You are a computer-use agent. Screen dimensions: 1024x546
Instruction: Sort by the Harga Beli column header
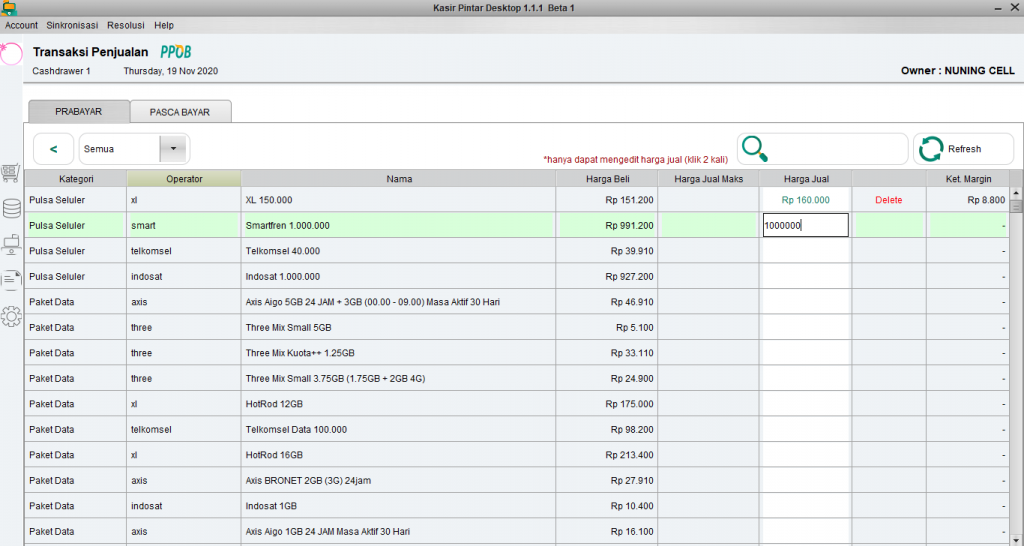[x=607, y=178]
